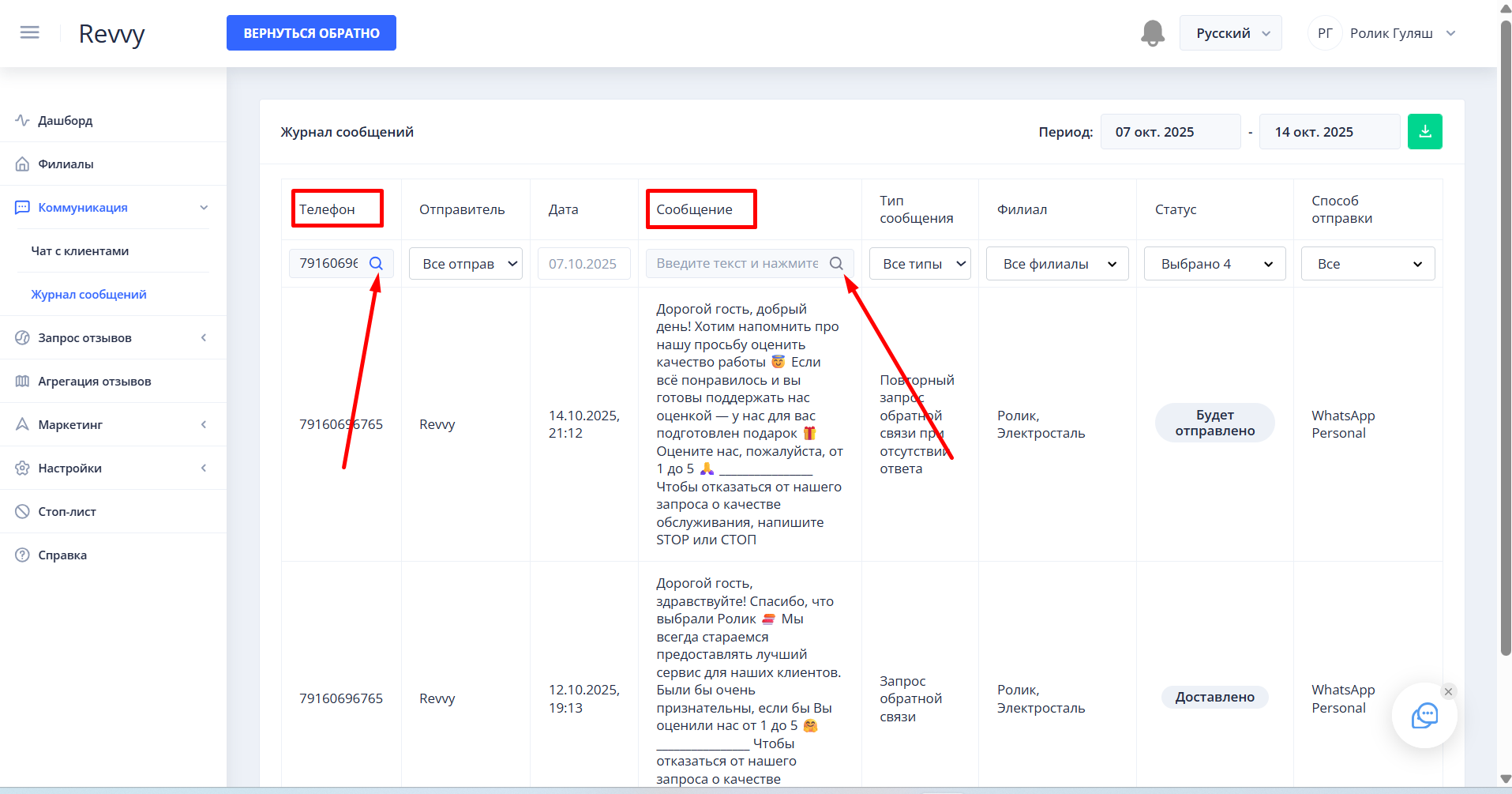Click the Справка question icon
The height and width of the screenshot is (794, 1512).
22,555
